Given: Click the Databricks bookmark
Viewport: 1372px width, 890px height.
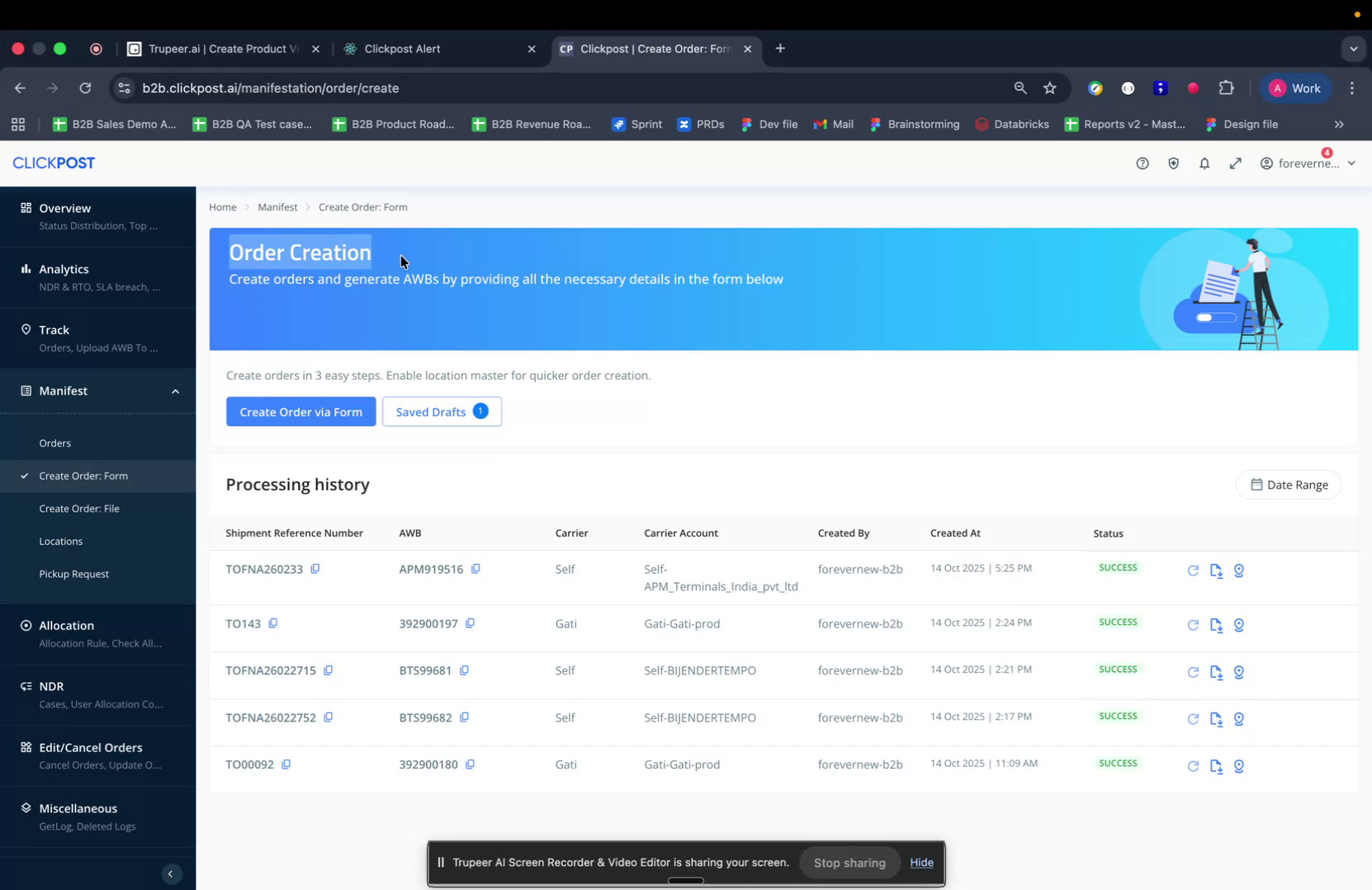Looking at the screenshot, I should click(x=1012, y=124).
